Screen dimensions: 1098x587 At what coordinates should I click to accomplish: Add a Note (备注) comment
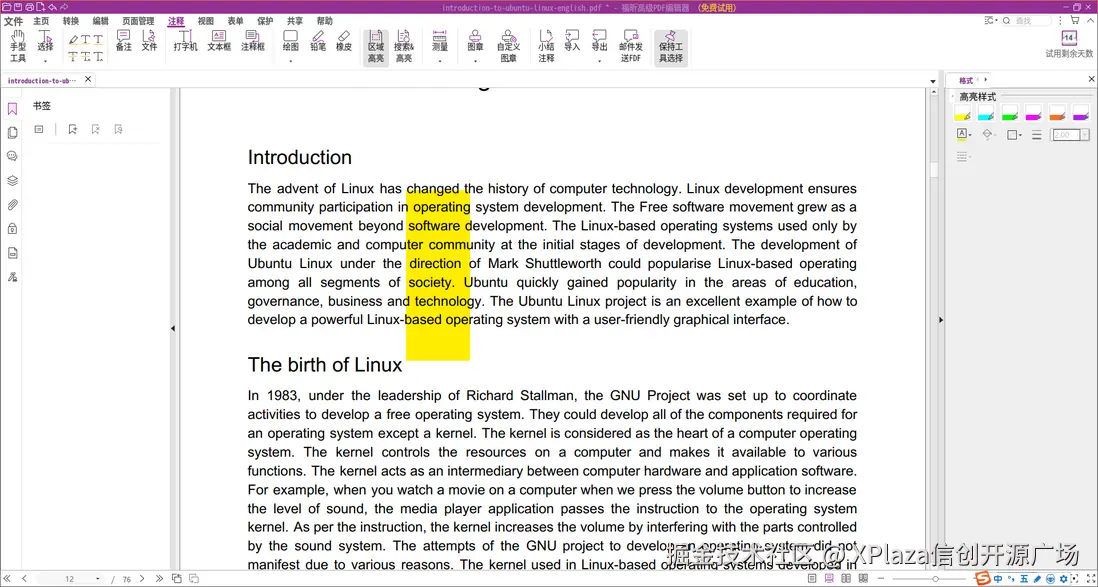[123, 41]
